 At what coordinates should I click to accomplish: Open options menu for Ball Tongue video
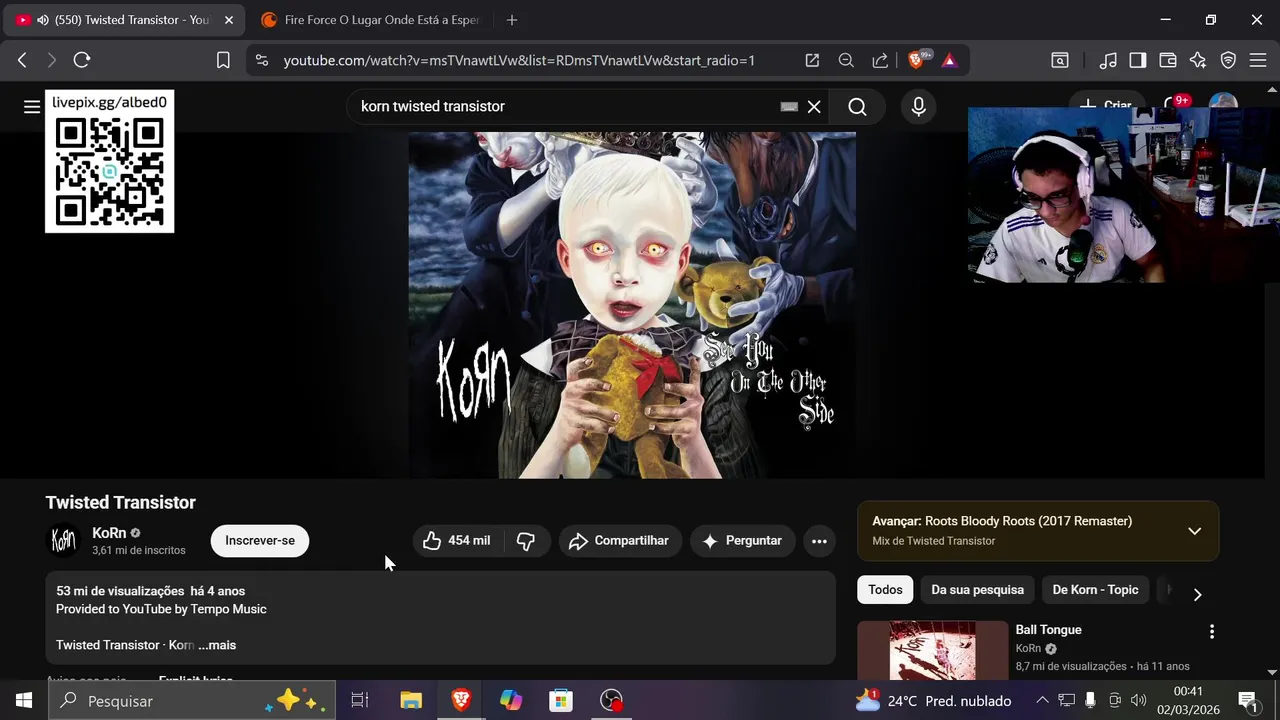click(x=1211, y=632)
